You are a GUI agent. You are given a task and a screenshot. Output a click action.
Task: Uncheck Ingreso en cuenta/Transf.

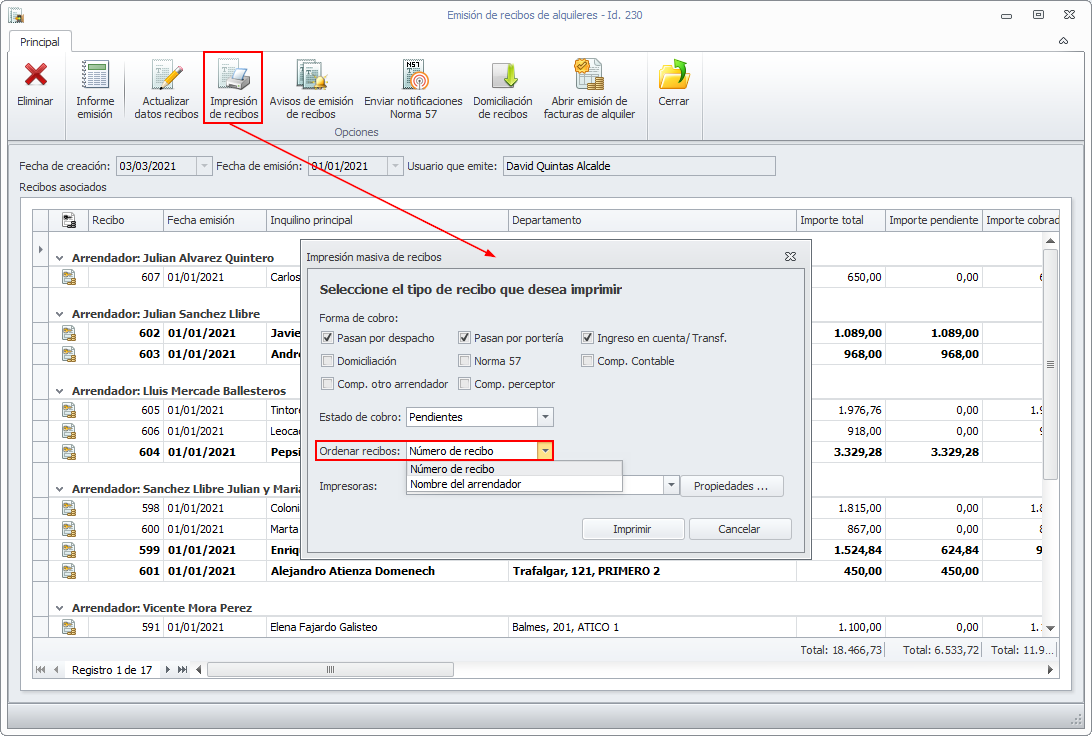point(587,338)
